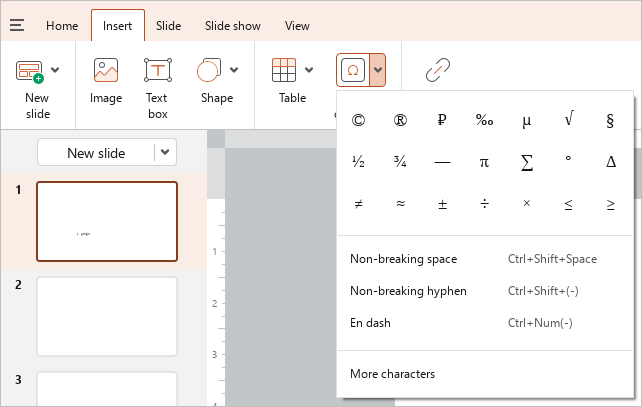Insert the micro µ symbol
Viewport: 642px width, 407px height.
point(527,120)
